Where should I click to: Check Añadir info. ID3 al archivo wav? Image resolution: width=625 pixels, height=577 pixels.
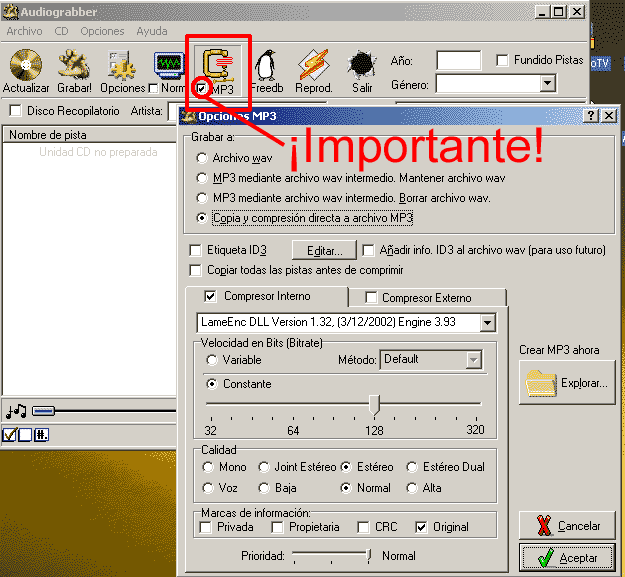[368, 250]
